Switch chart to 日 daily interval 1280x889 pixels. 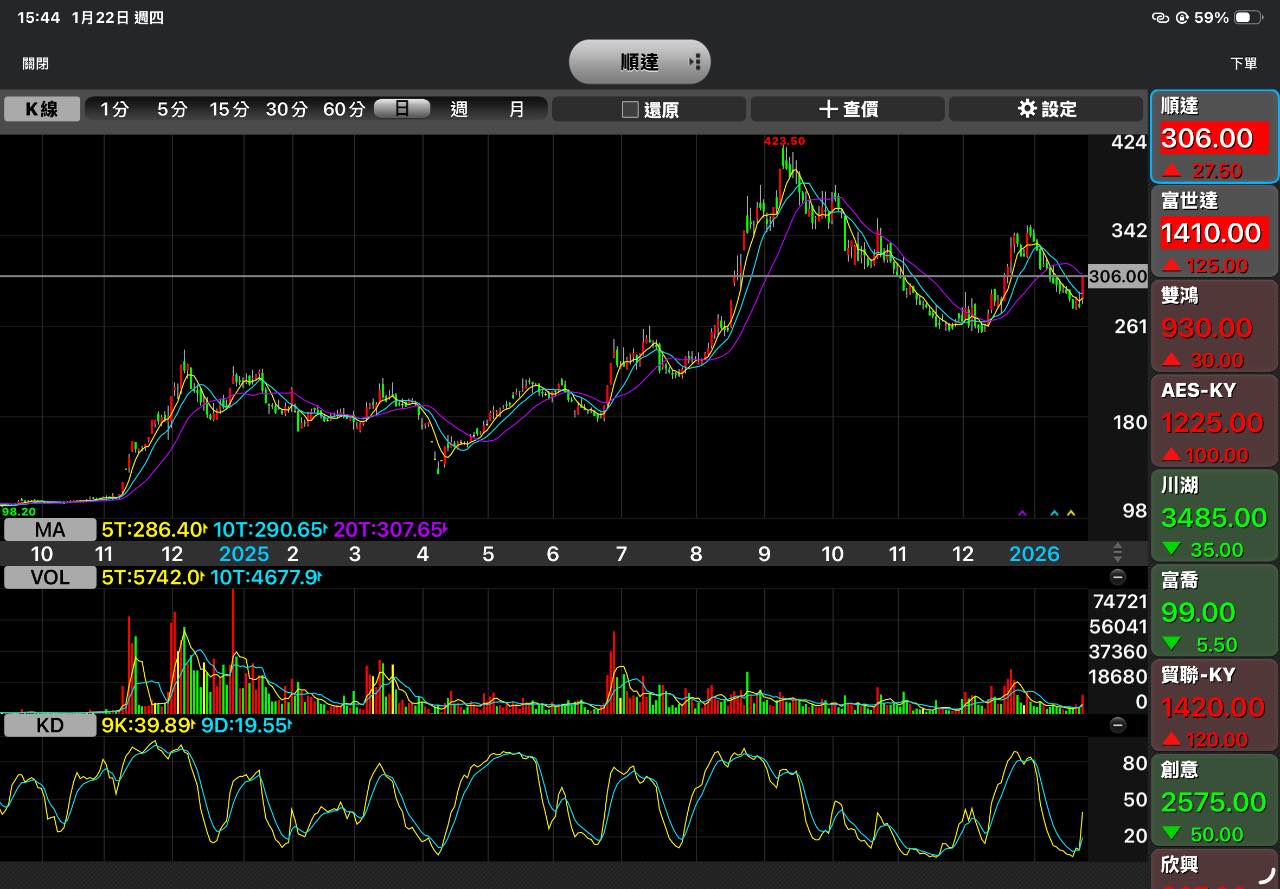click(x=402, y=109)
